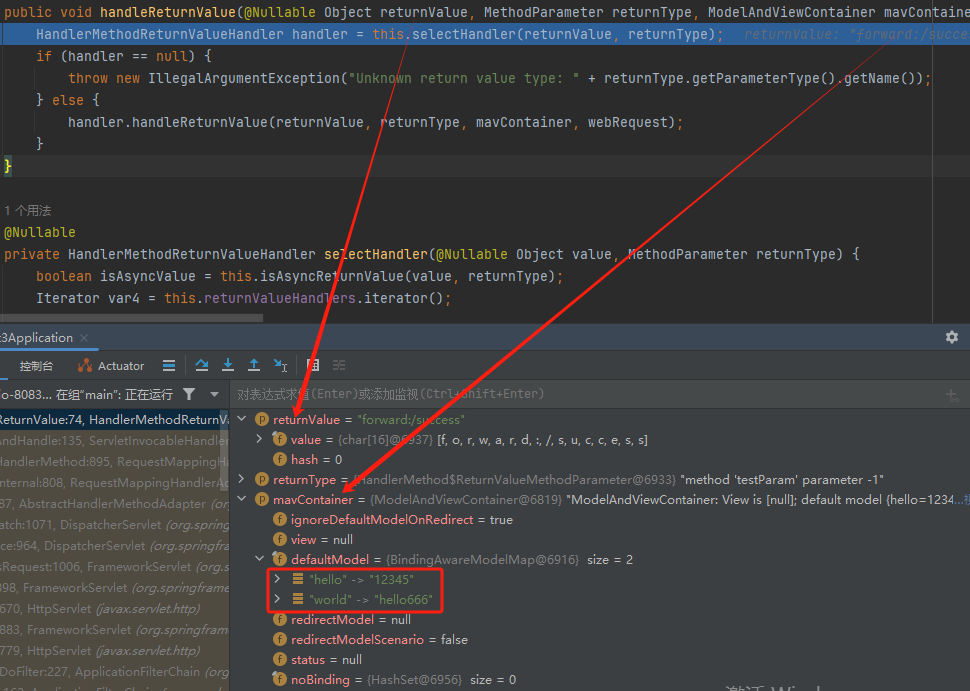Screen dimensions: 970x691
Task: Select the 670 HttpServlet stack frame
Action: click(114, 609)
